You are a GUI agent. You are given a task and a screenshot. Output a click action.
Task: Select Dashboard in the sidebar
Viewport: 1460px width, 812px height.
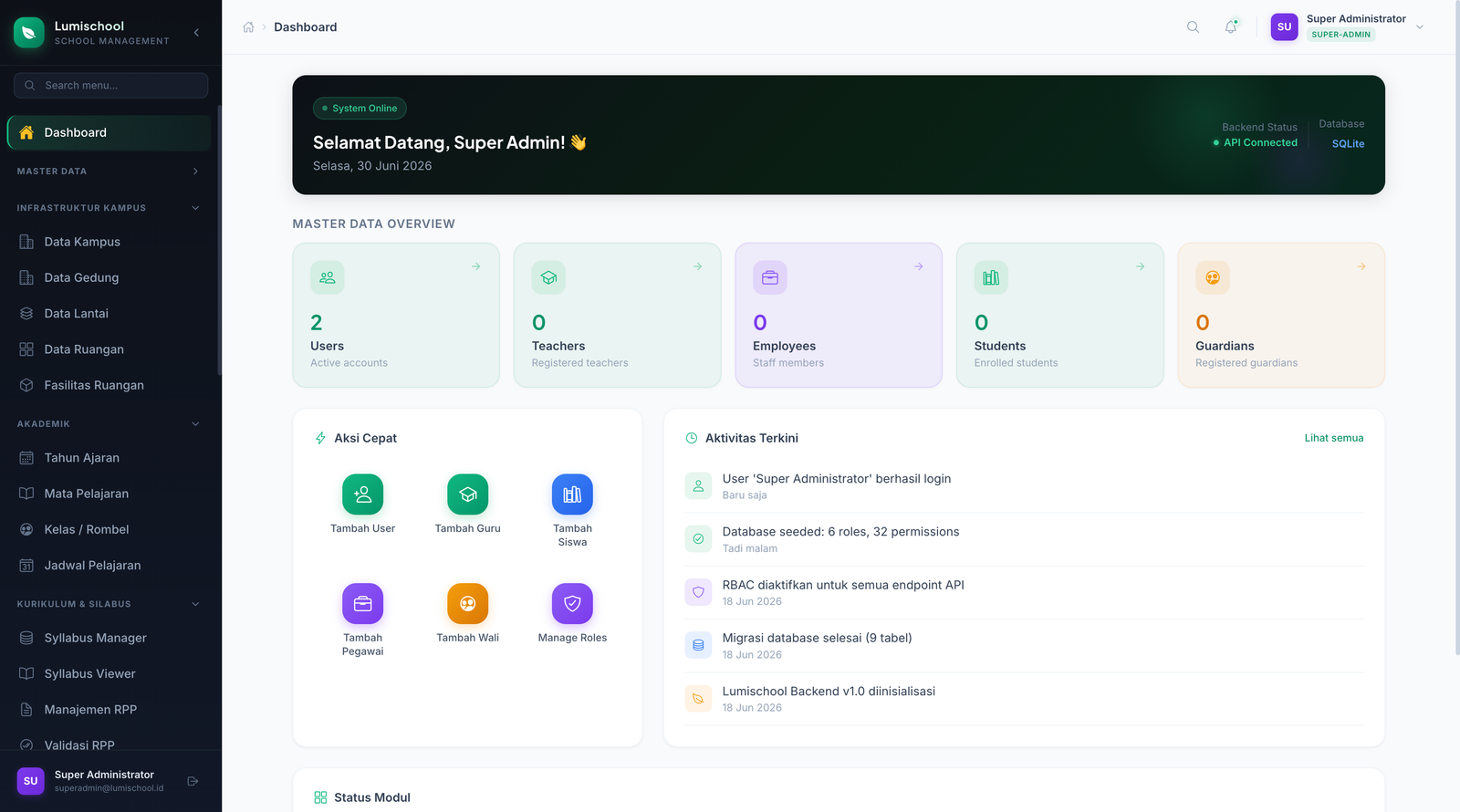pos(109,133)
